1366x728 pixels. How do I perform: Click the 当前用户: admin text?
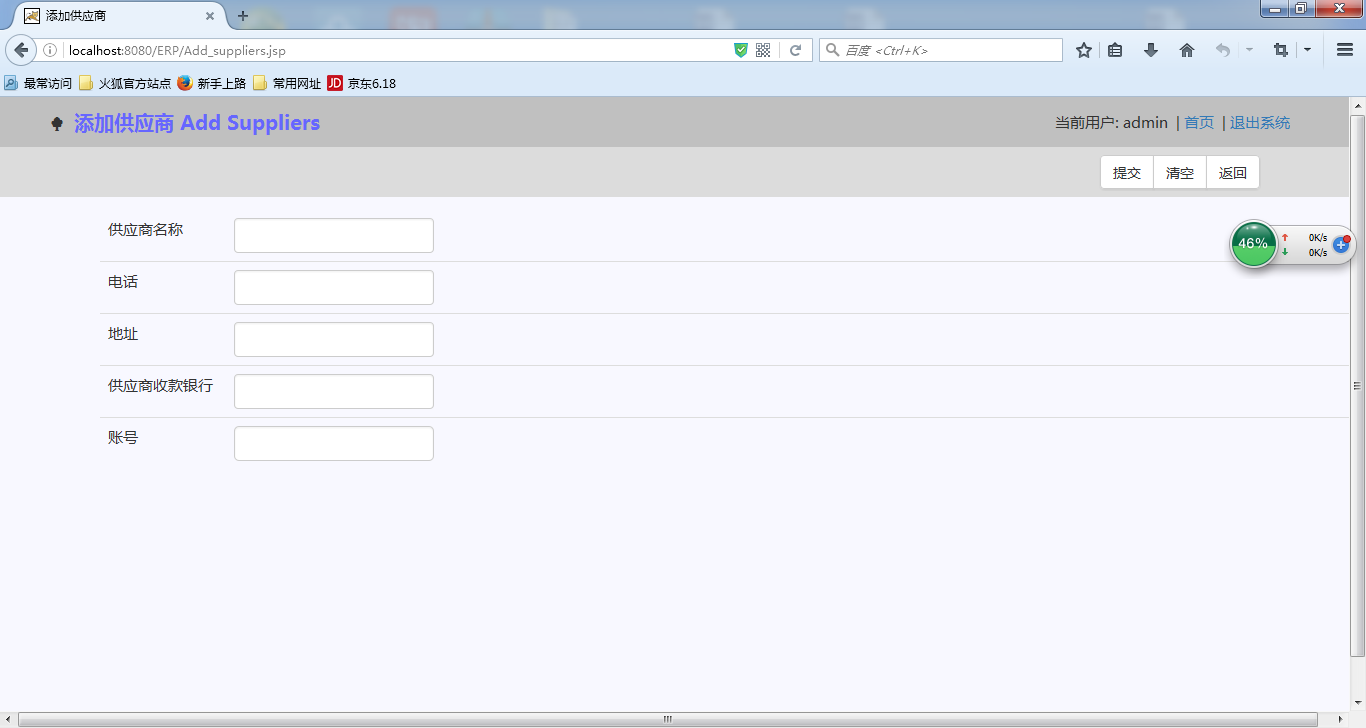click(x=1111, y=123)
